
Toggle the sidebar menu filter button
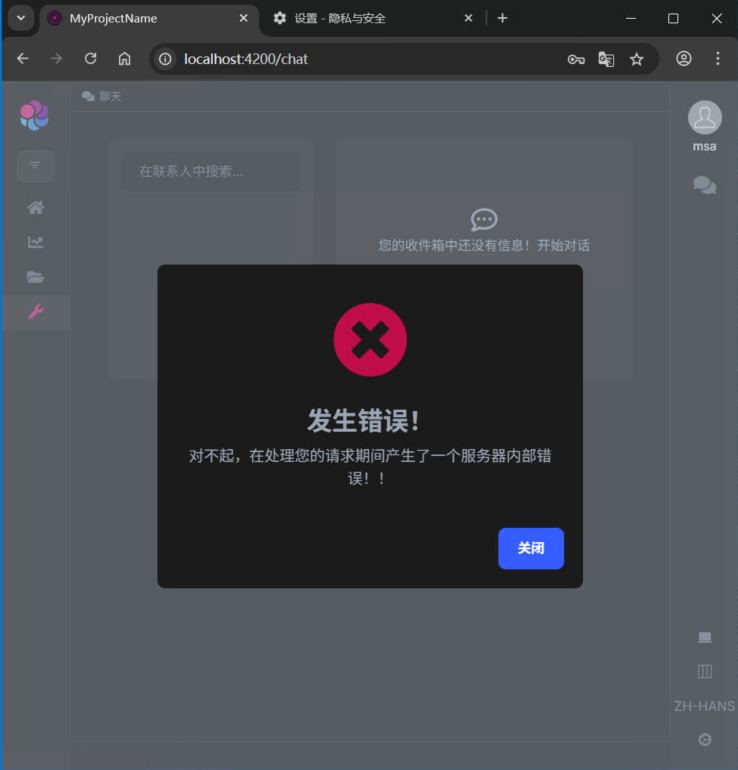[35, 165]
